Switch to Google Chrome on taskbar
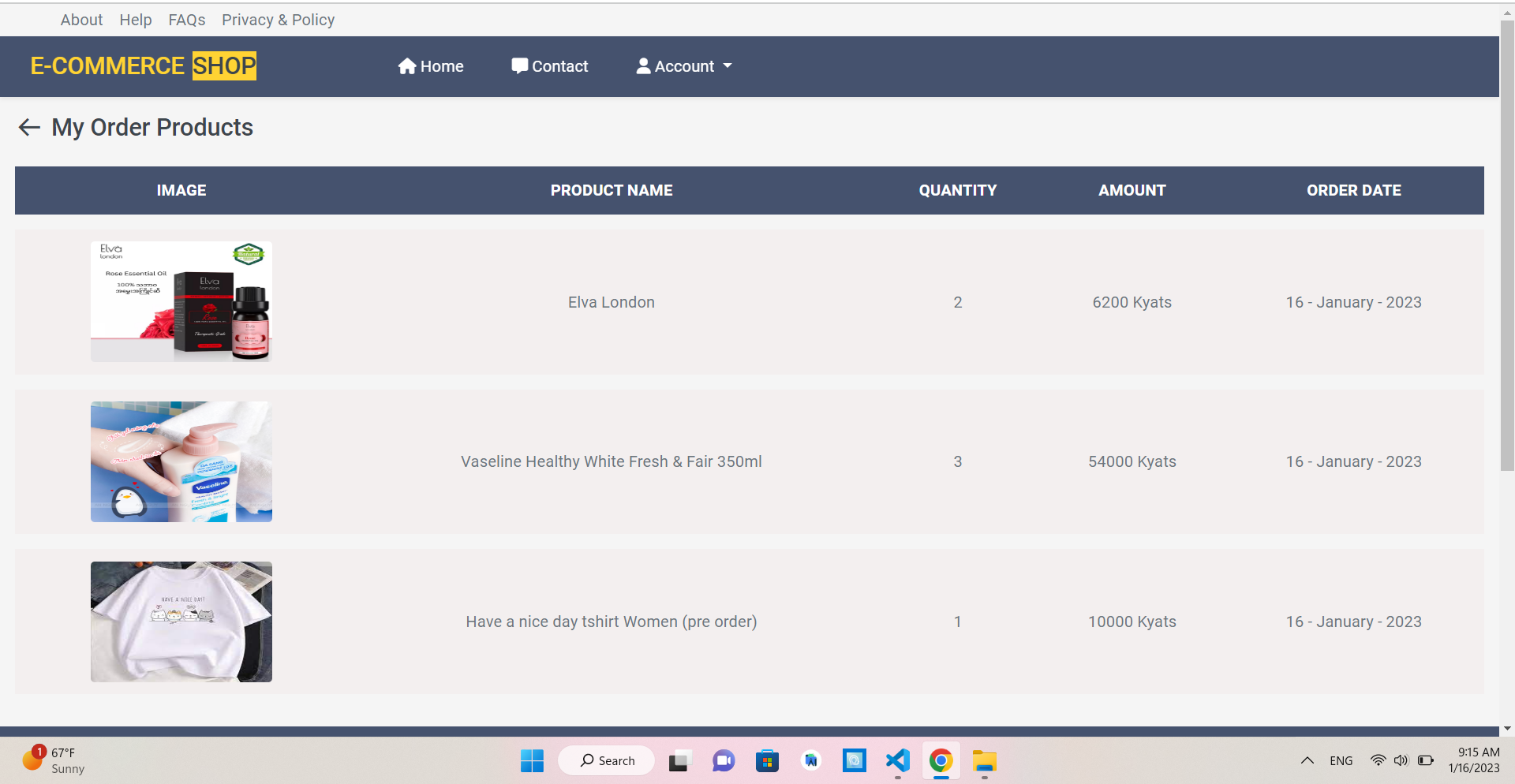Screen dimensions: 1515x784 click(941, 761)
